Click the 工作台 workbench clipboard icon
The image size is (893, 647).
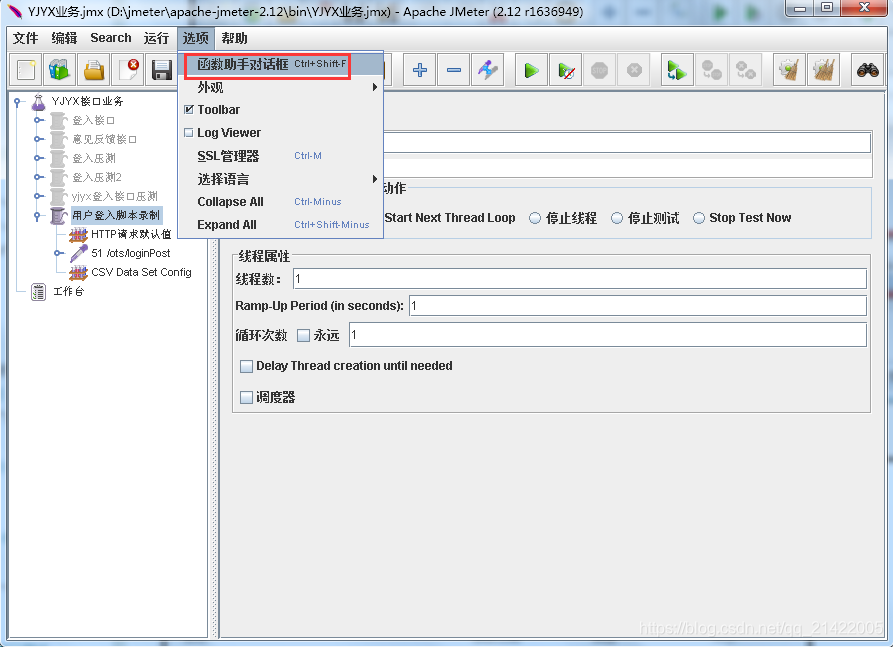coord(38,292)
